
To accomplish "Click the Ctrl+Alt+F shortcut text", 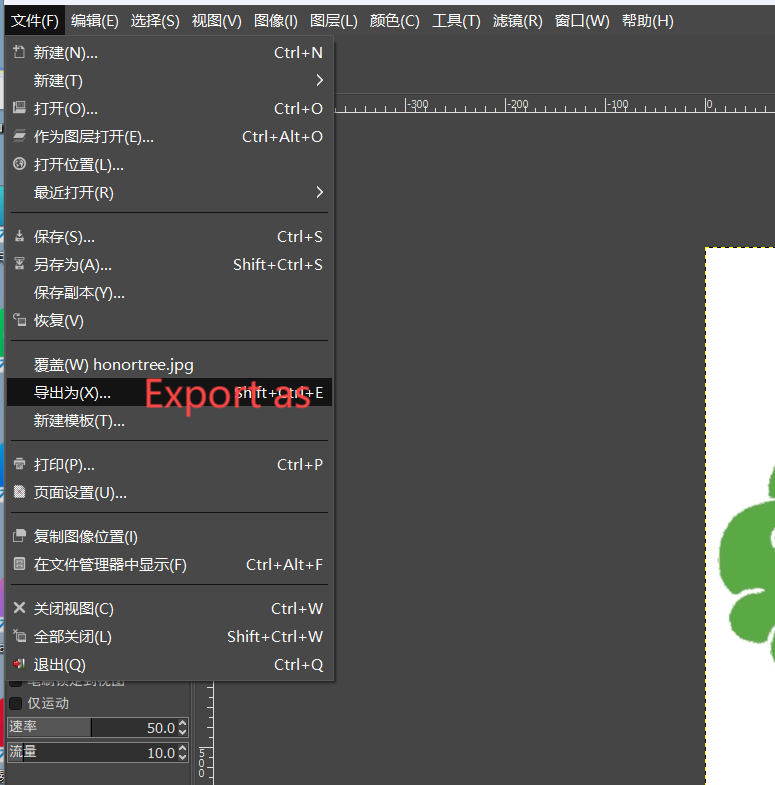I will pyautogui.click(x=284, y=565).
